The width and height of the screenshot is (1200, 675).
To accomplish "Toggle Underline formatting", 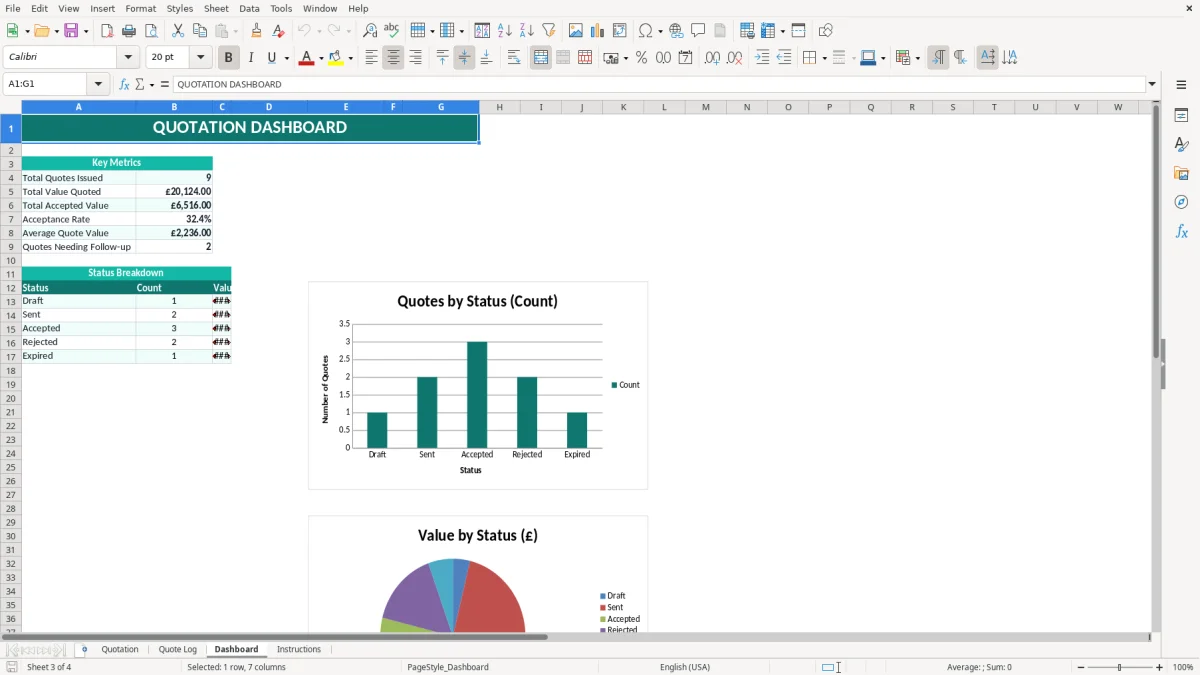I will [x=271, y=58].
